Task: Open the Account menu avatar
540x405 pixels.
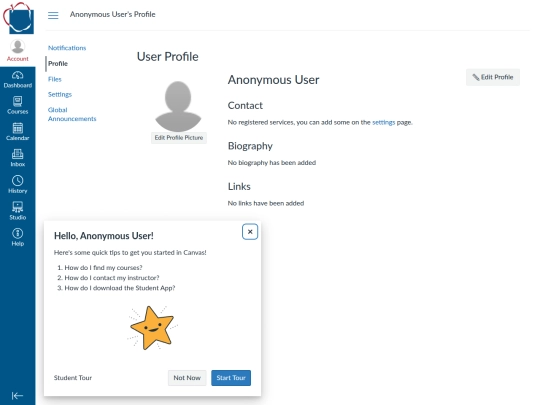Action: pos(18,46)
